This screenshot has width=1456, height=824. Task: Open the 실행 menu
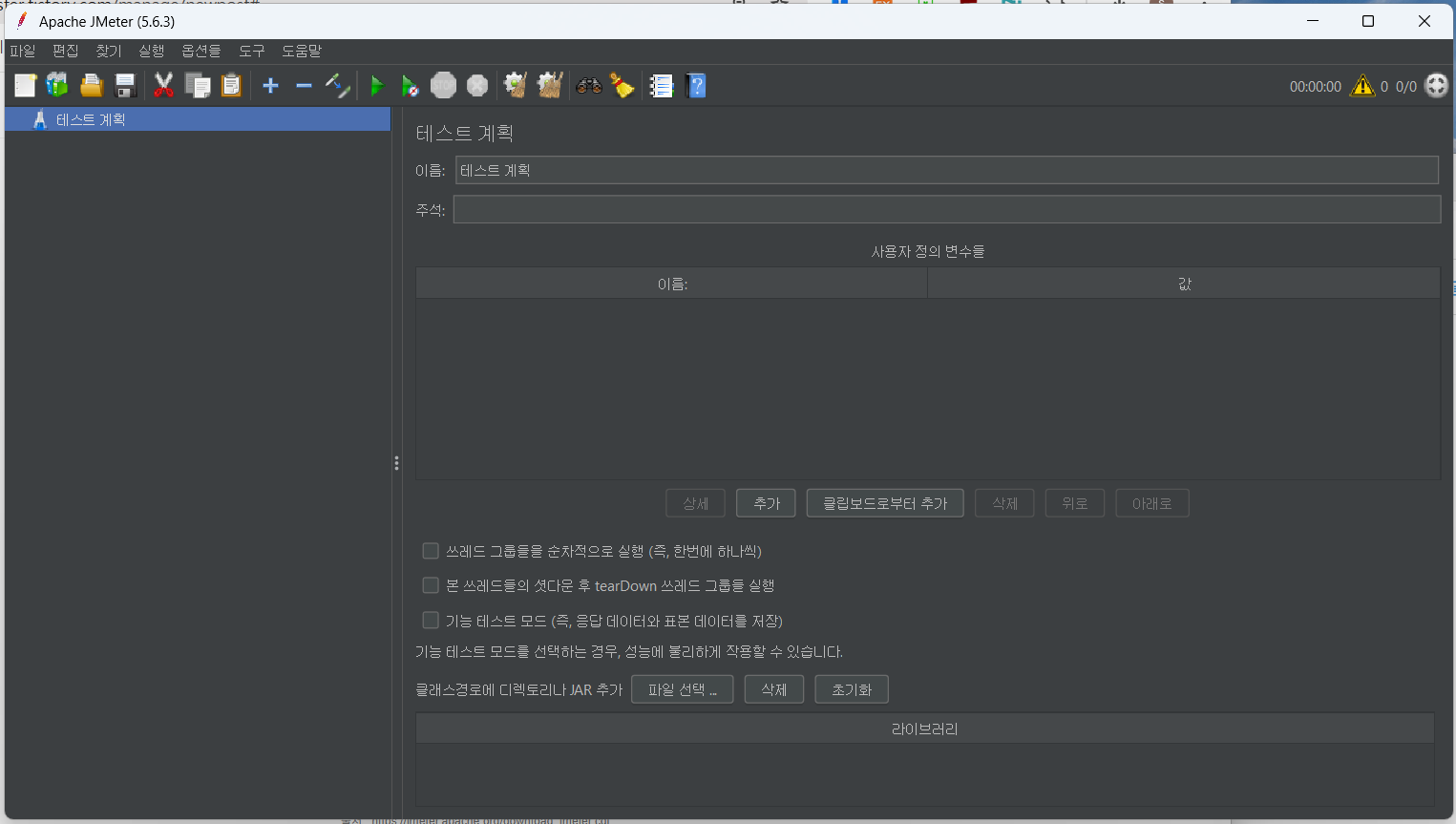(152, 51)
